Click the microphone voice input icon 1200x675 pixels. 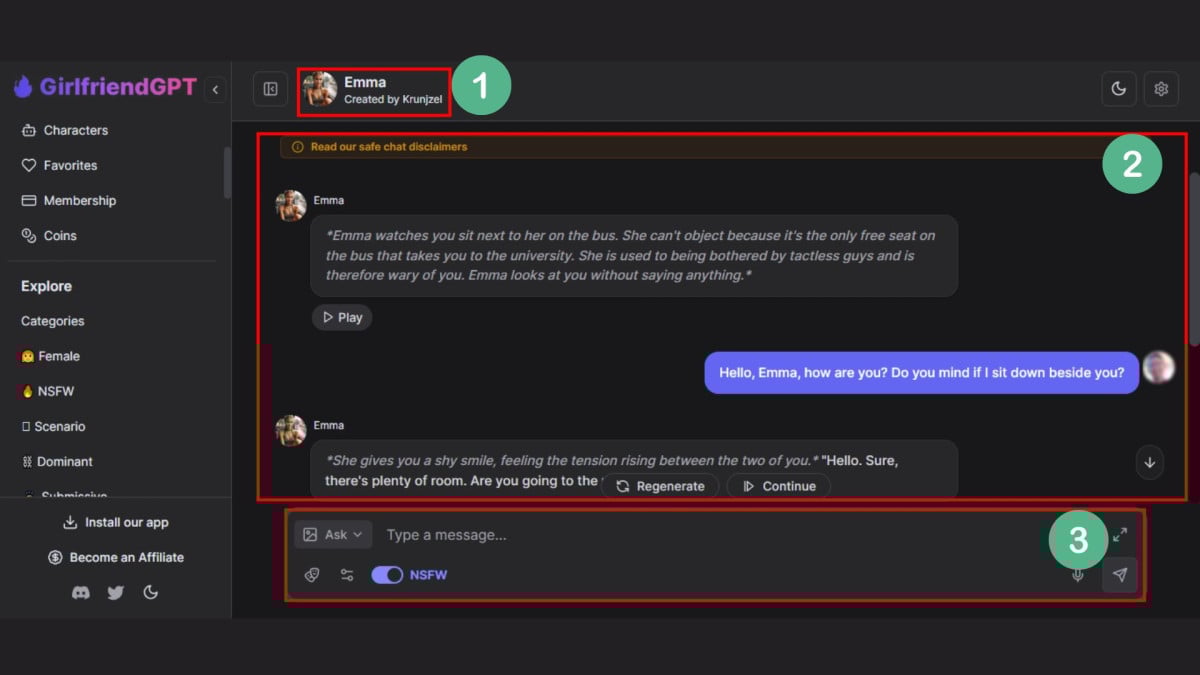(x=1078, y=575)
